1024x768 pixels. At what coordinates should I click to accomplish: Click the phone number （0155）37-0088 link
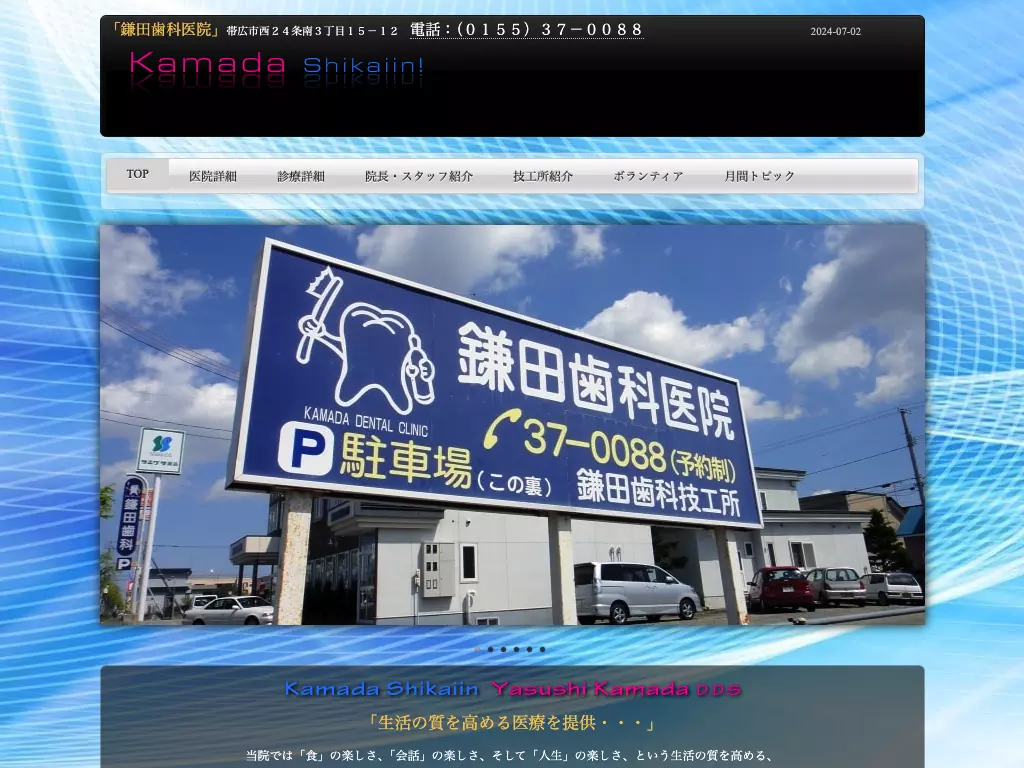tap(526, 30)
